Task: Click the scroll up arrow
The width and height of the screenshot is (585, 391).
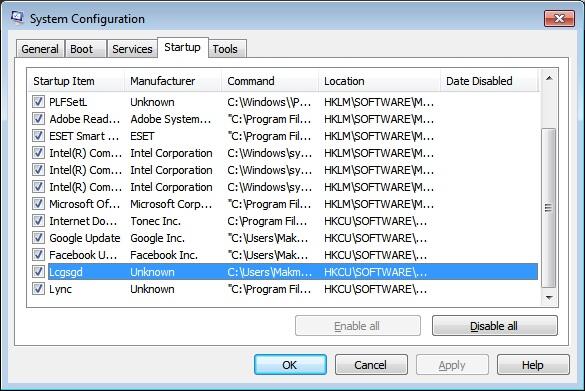Action: coord(549,78)
